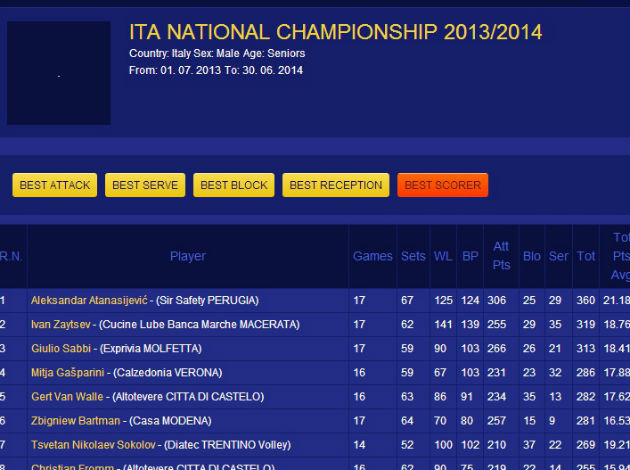The width and height of the screenshot is (630, 470).
Task: Click Tsvetan Nikolaev Sokolov link
Action: [93, 444]
